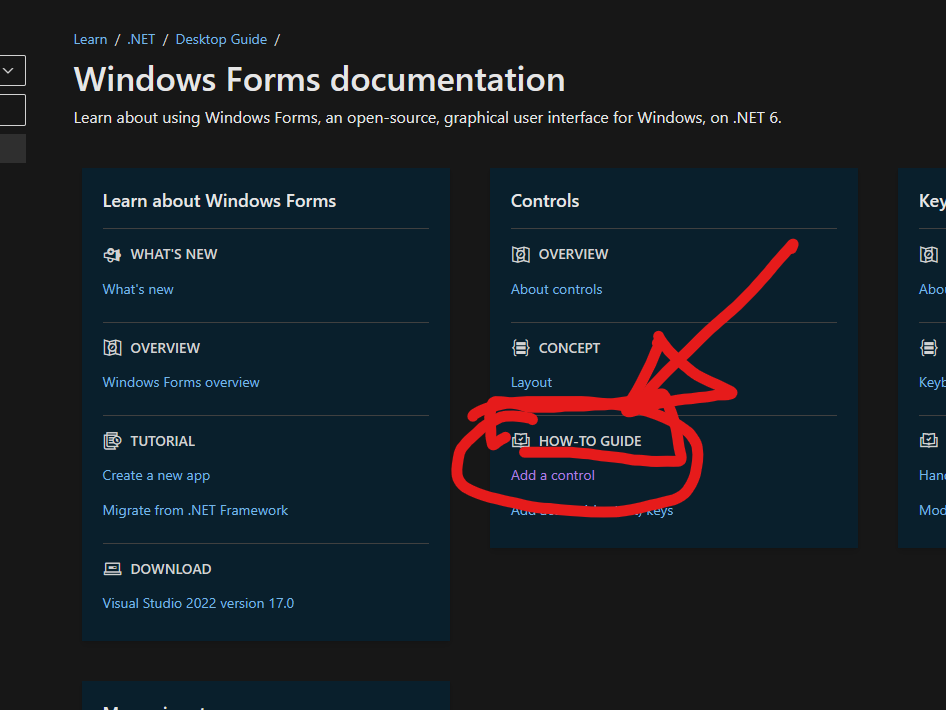Click the Overview icon in Controls card
The width and height of the screenshot is (946, 710).
tap(521, 255)
